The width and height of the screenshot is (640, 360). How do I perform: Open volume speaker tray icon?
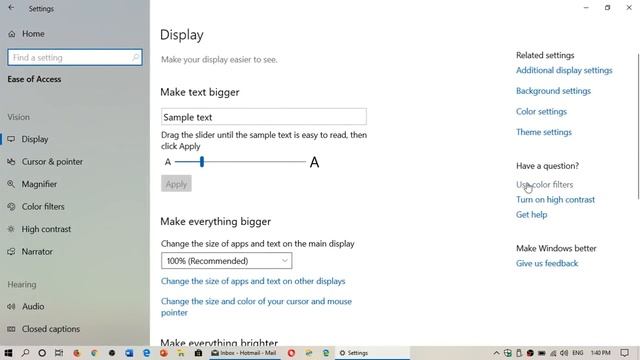564,353
